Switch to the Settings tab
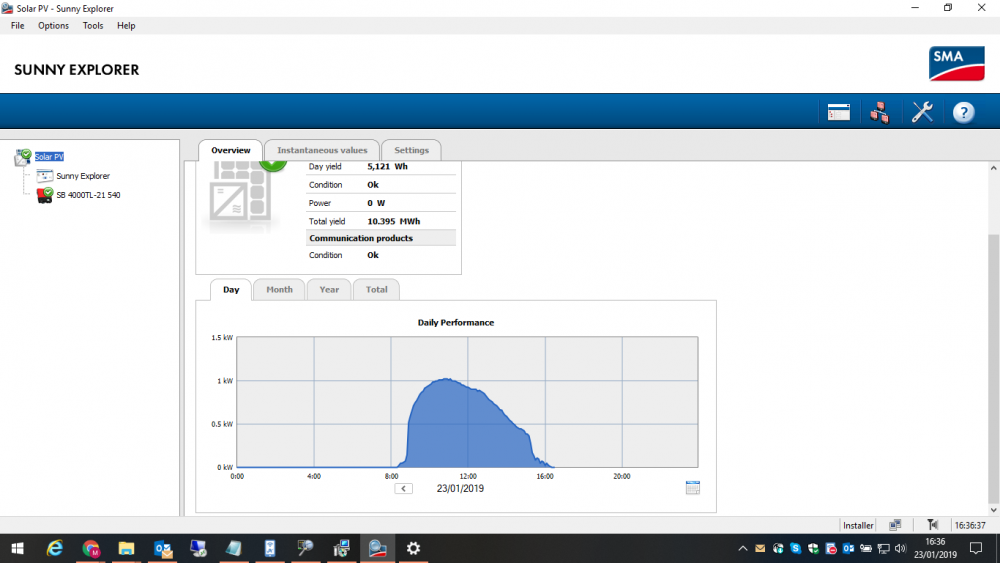Image resolution: width=1000 pixels, height=563 pixels. coord(411,150)
